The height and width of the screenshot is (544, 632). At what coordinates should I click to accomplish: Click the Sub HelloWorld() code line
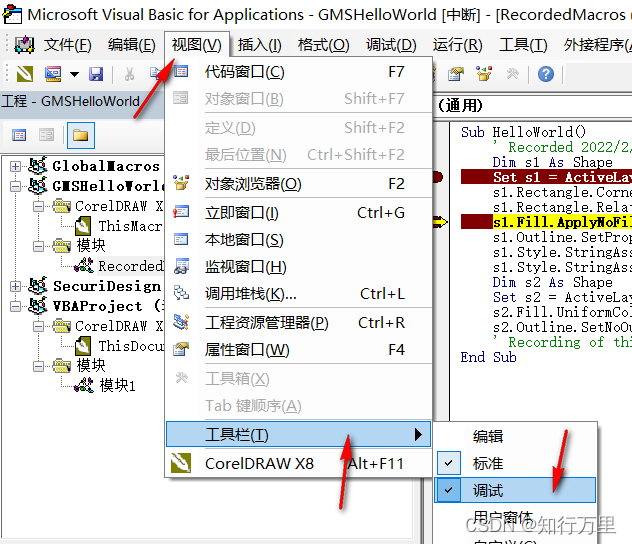[523, 132]
